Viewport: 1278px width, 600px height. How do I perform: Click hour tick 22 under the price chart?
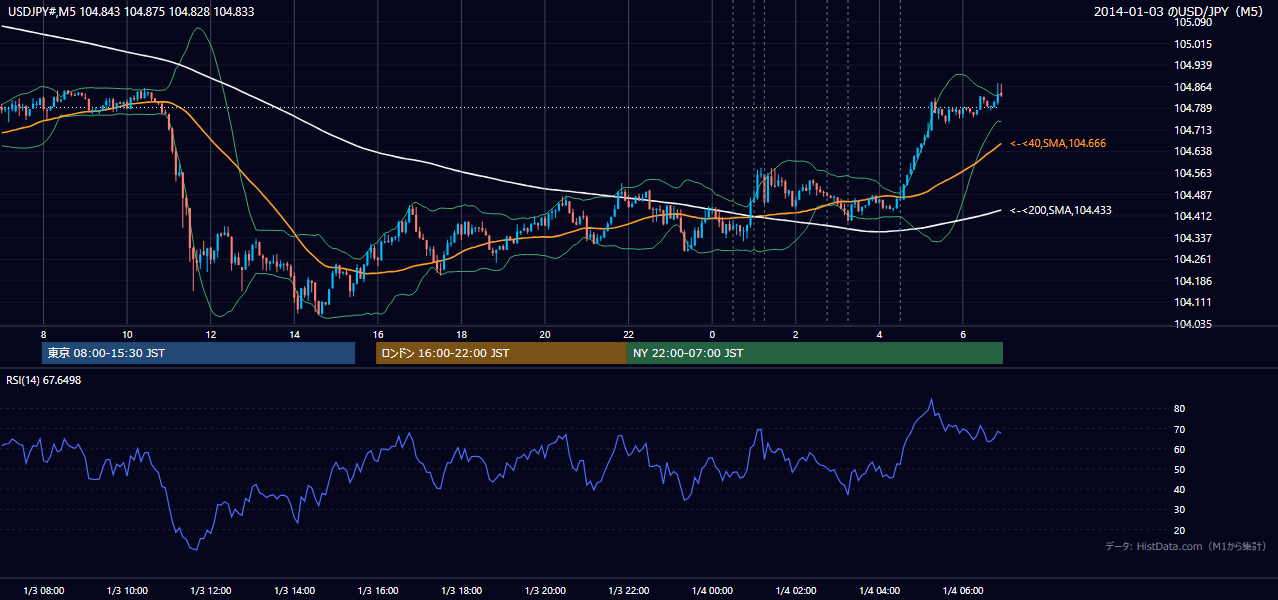628,333
